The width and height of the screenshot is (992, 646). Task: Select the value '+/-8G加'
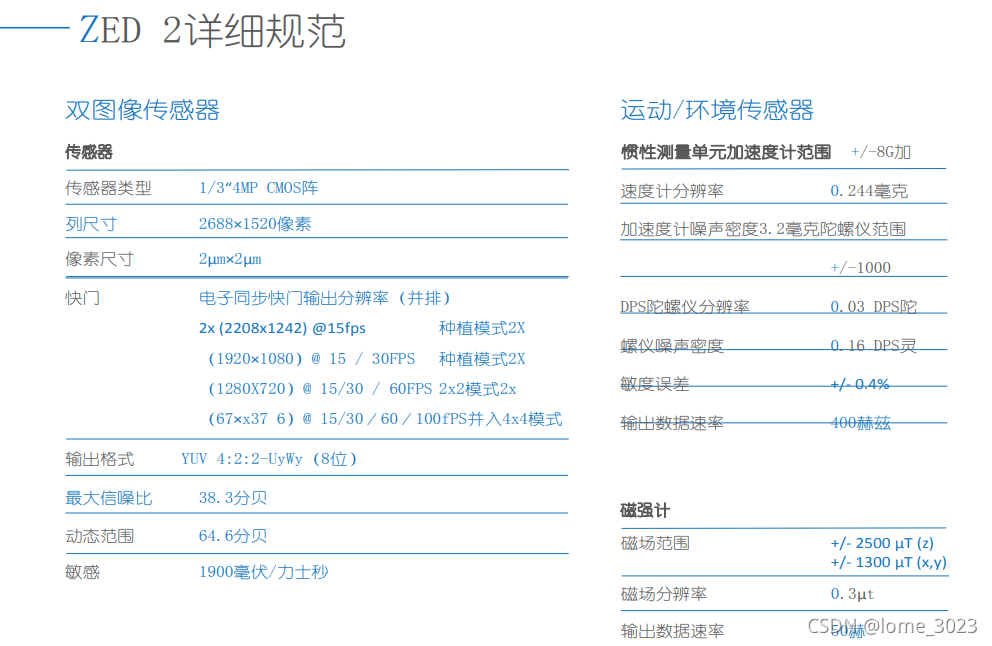pos(881,152)
